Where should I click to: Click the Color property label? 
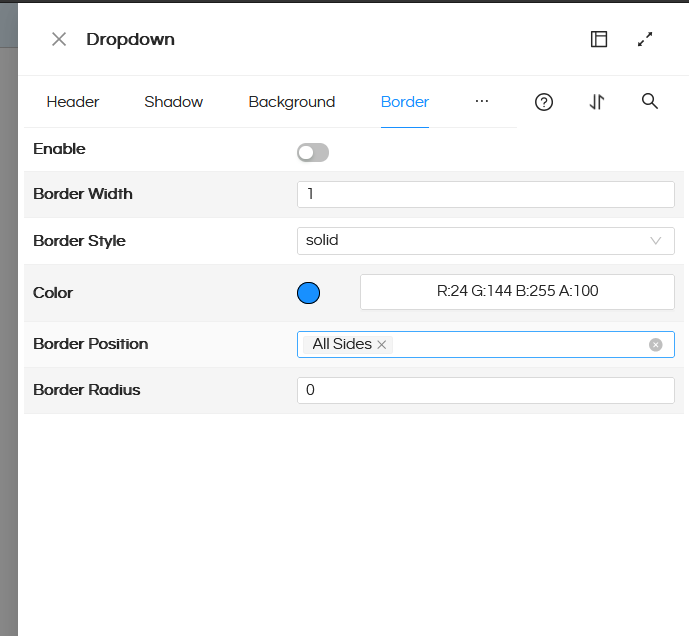coord(53,293)
